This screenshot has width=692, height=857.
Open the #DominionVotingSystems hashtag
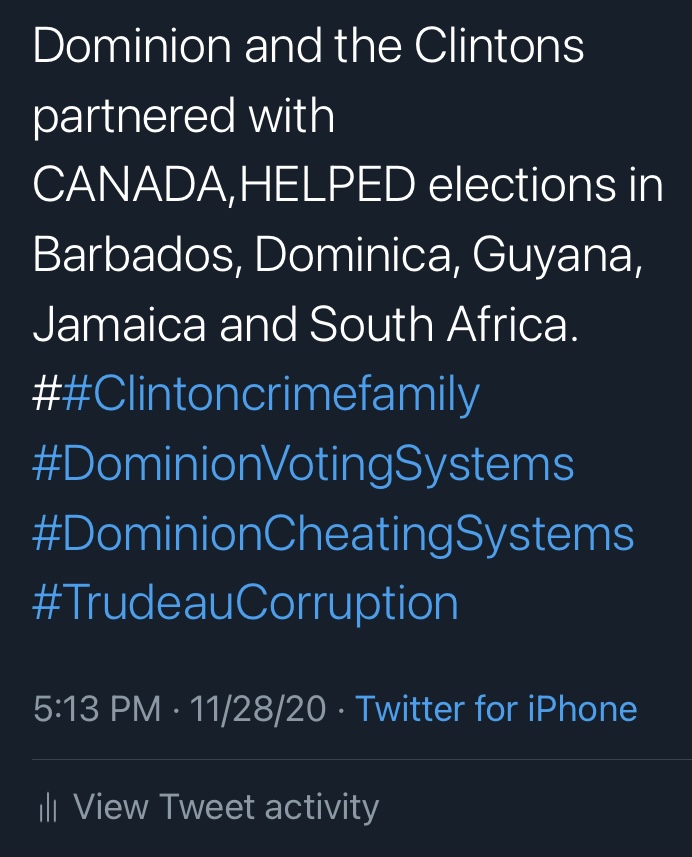pyautogui.click(x=303, y=464)
